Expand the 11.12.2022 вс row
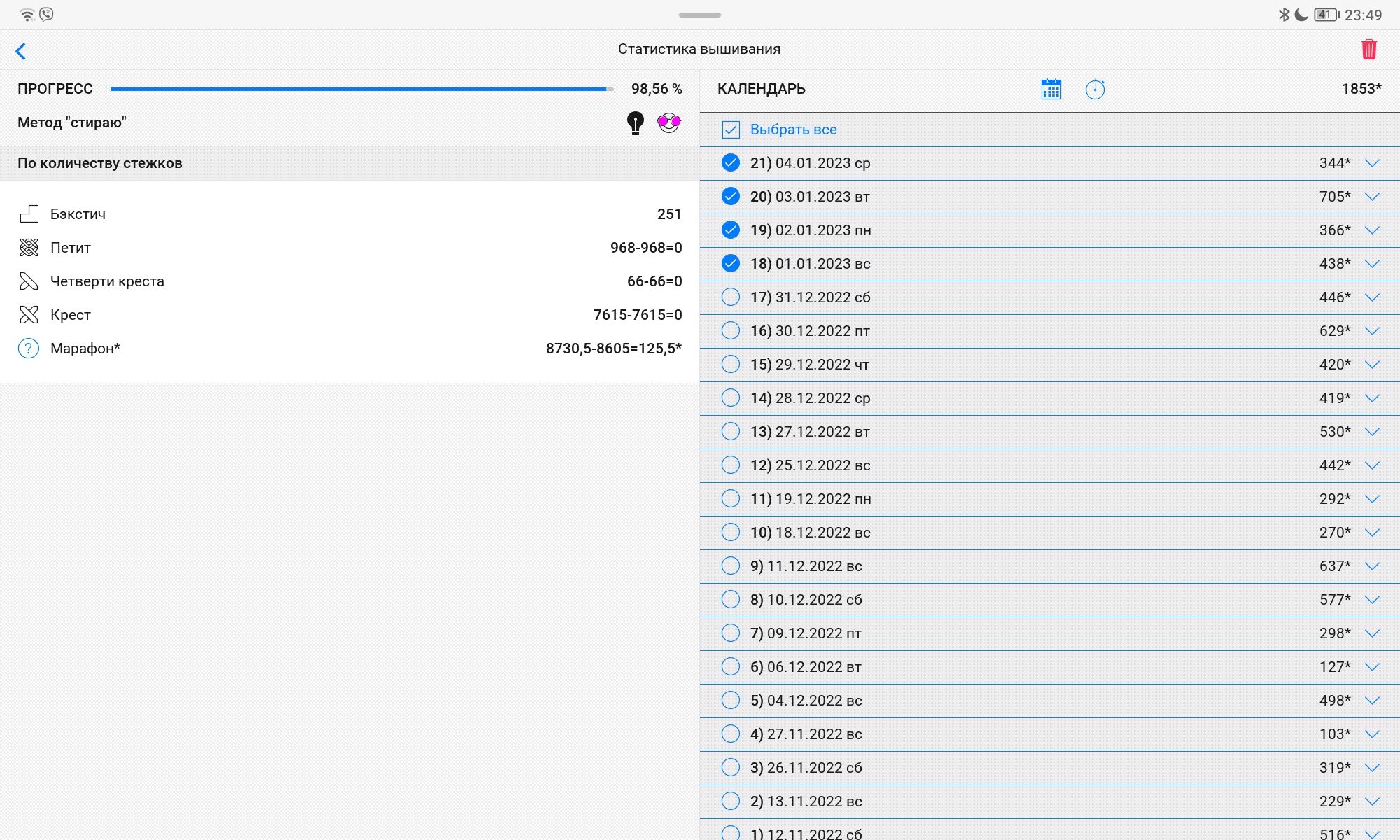 (1372, 566)
